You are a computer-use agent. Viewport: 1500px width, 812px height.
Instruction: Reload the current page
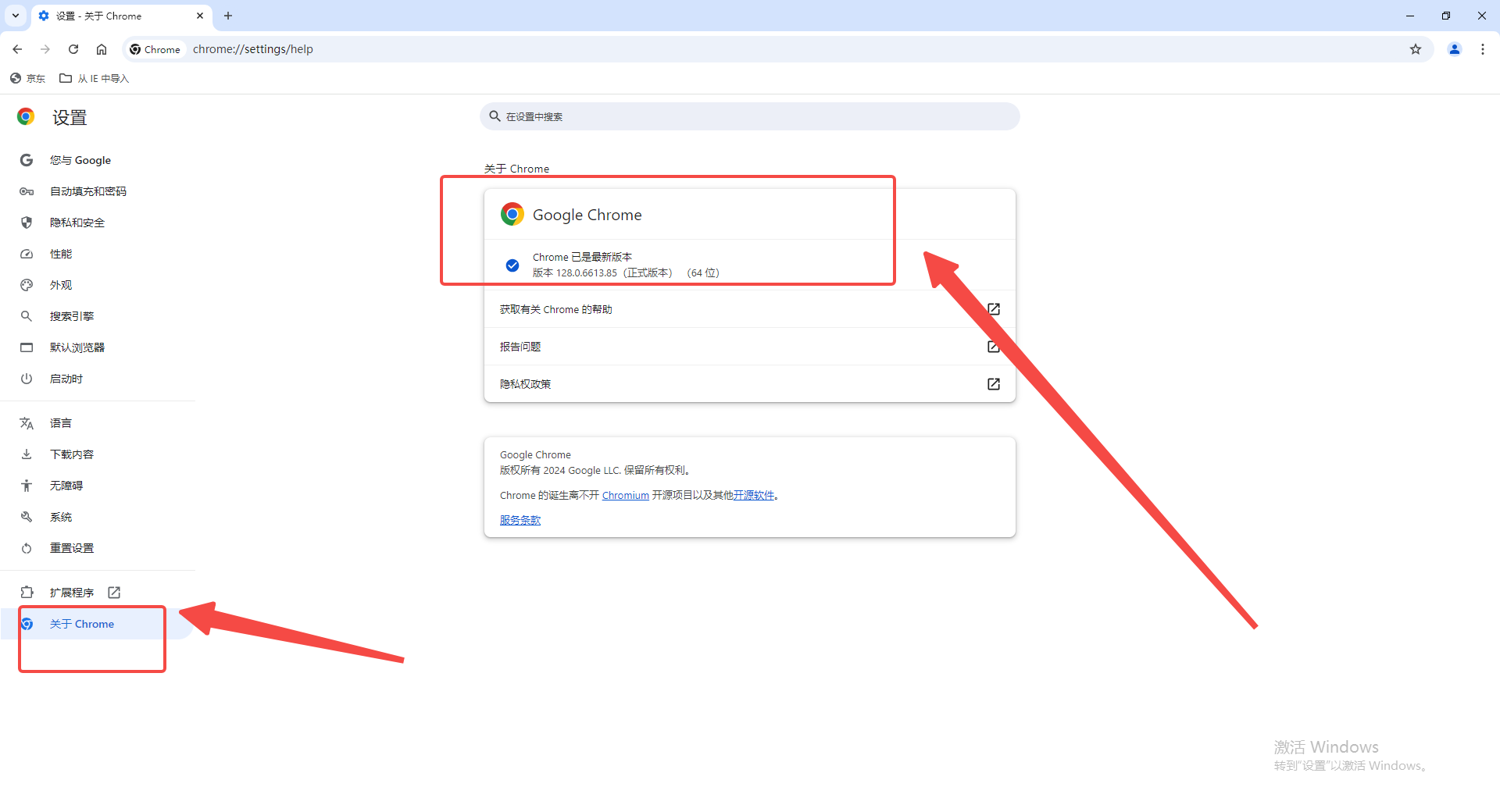[73, 49]
